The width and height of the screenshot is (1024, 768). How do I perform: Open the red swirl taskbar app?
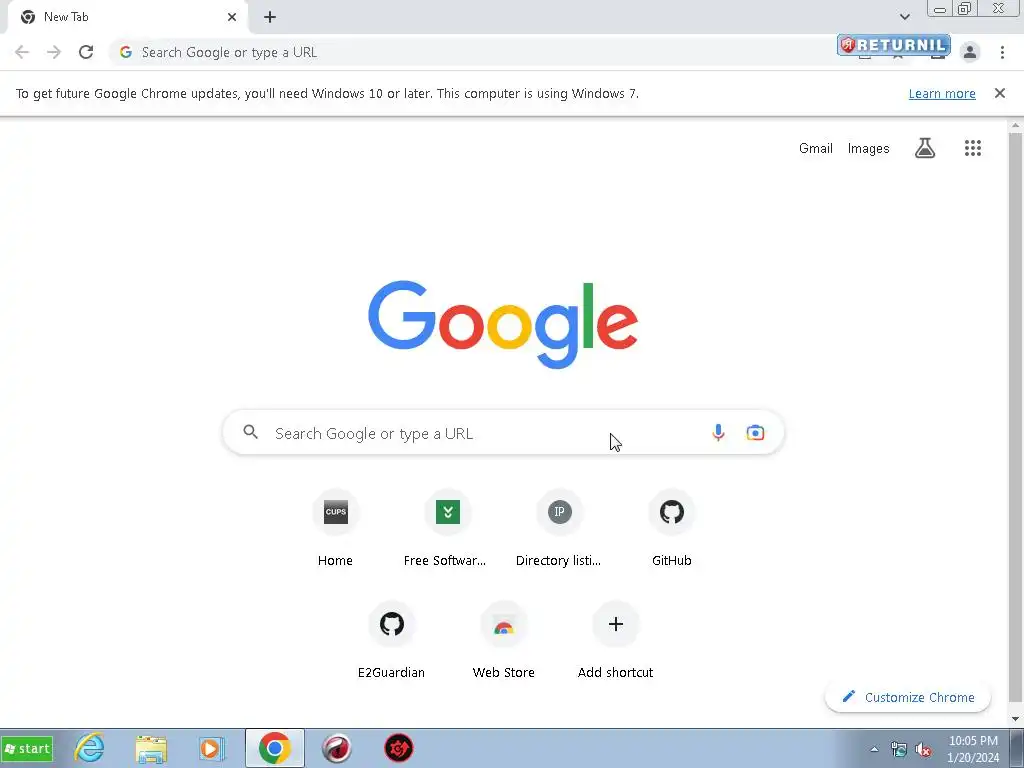coord(337,748)
